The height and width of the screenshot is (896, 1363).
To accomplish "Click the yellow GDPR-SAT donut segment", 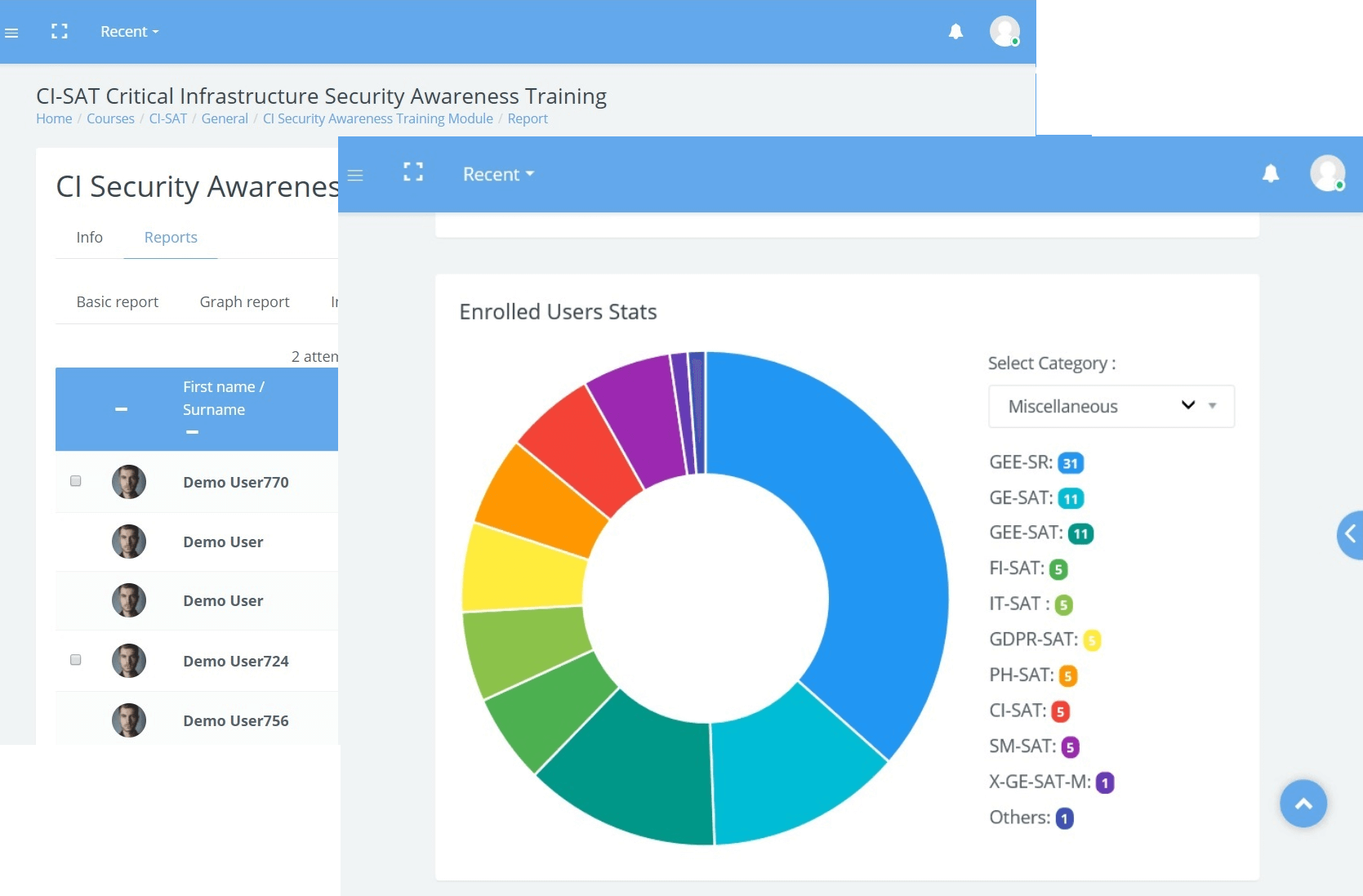I will pos(523,569).
